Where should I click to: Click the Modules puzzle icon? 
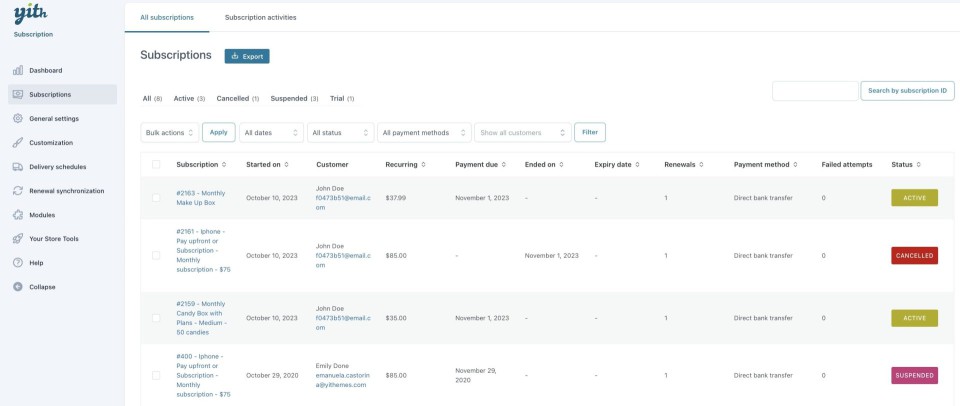18,215
